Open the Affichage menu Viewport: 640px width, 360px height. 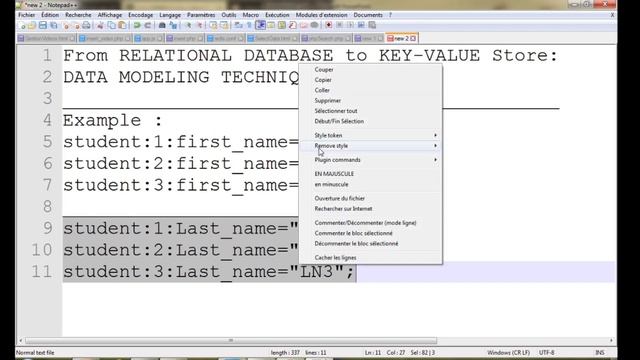click(x=109, y=15)
